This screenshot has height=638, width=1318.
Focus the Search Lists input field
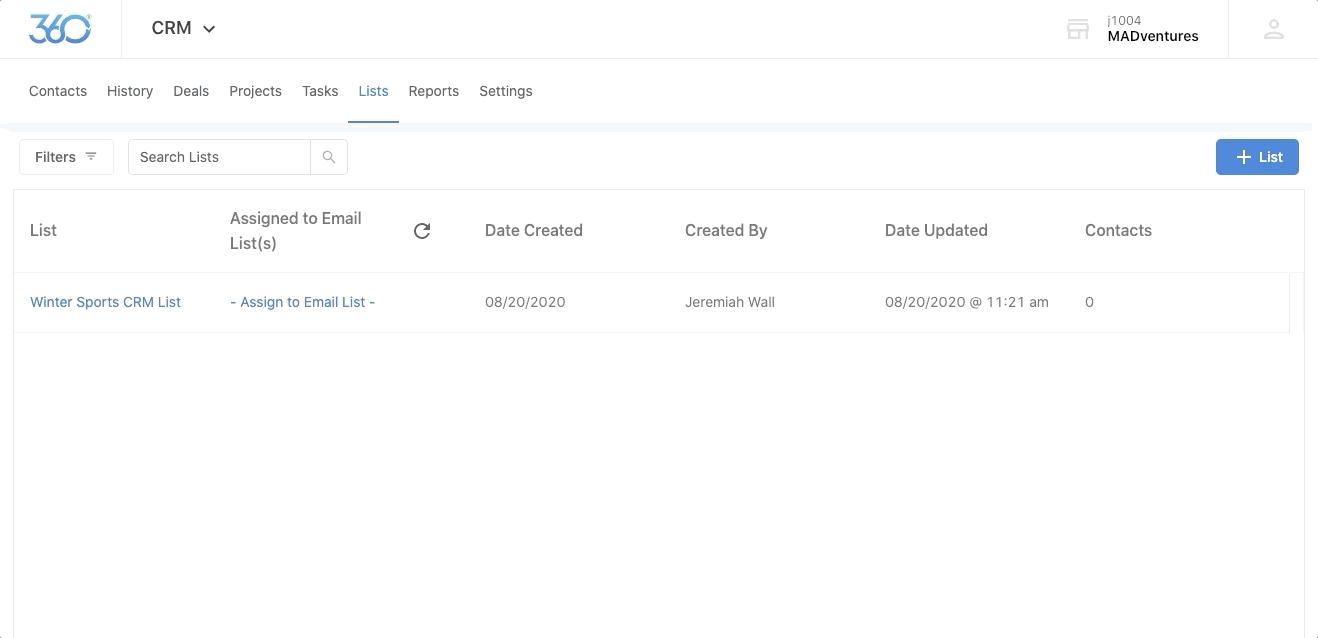(219, 157)
